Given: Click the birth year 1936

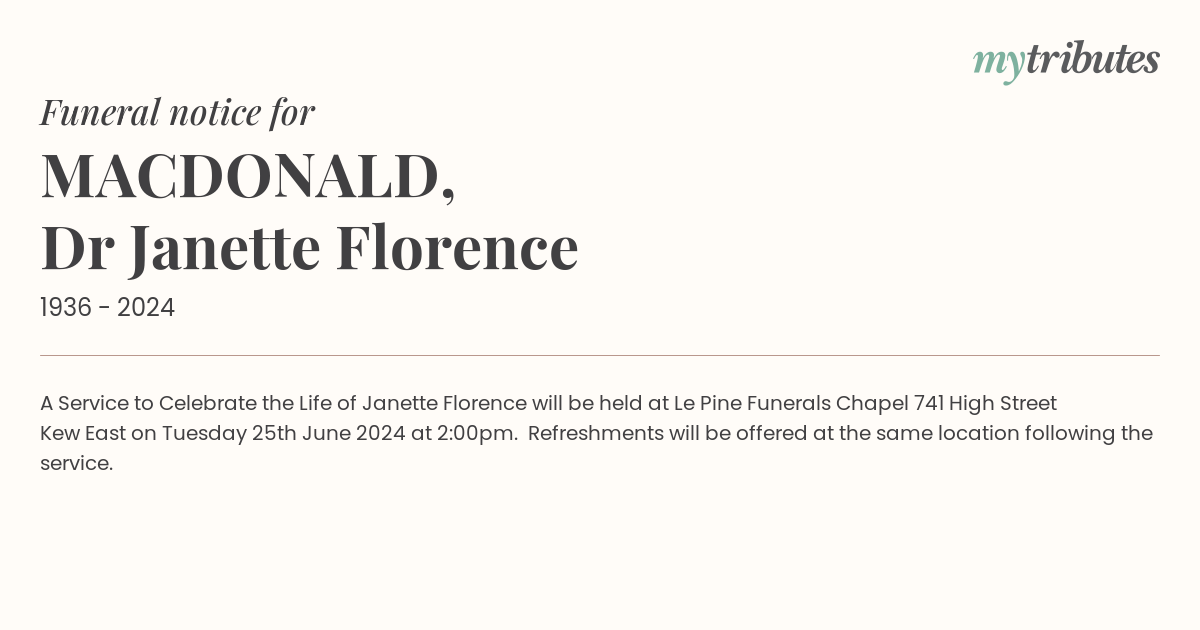Looking at the screenshot, I should pos(66,308).
